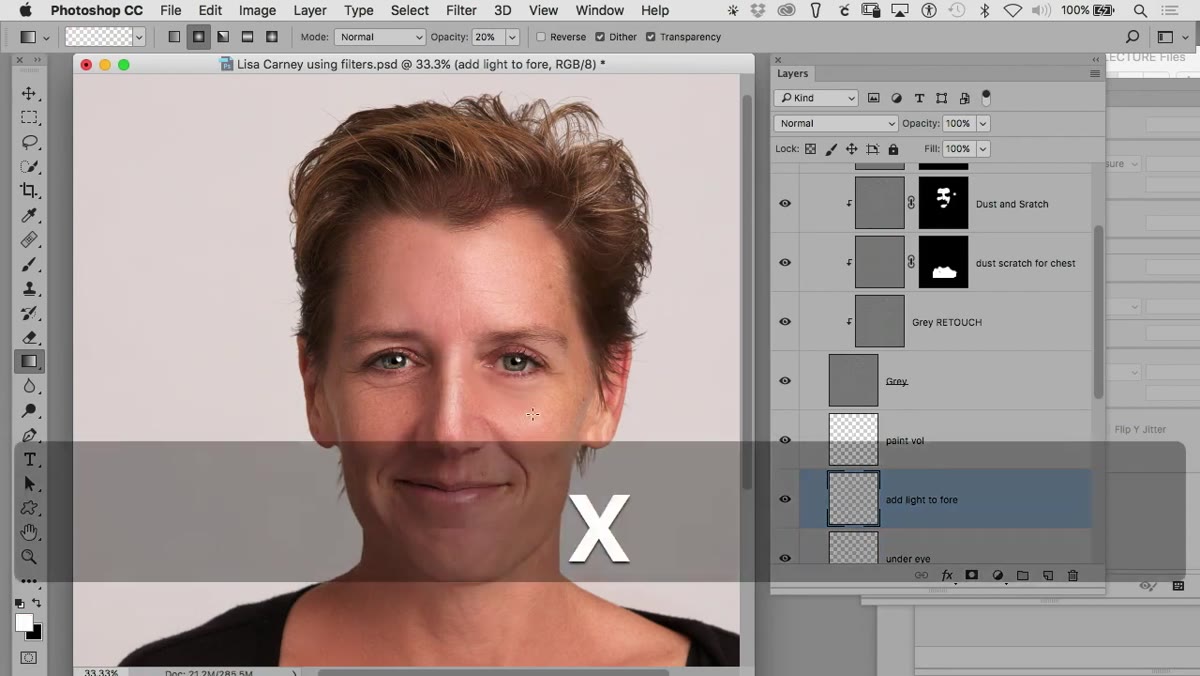The height and width of the screenshot is (676, 1200).
Task: Choose the radial gradient style icon
Action: (x=199, y=37)
